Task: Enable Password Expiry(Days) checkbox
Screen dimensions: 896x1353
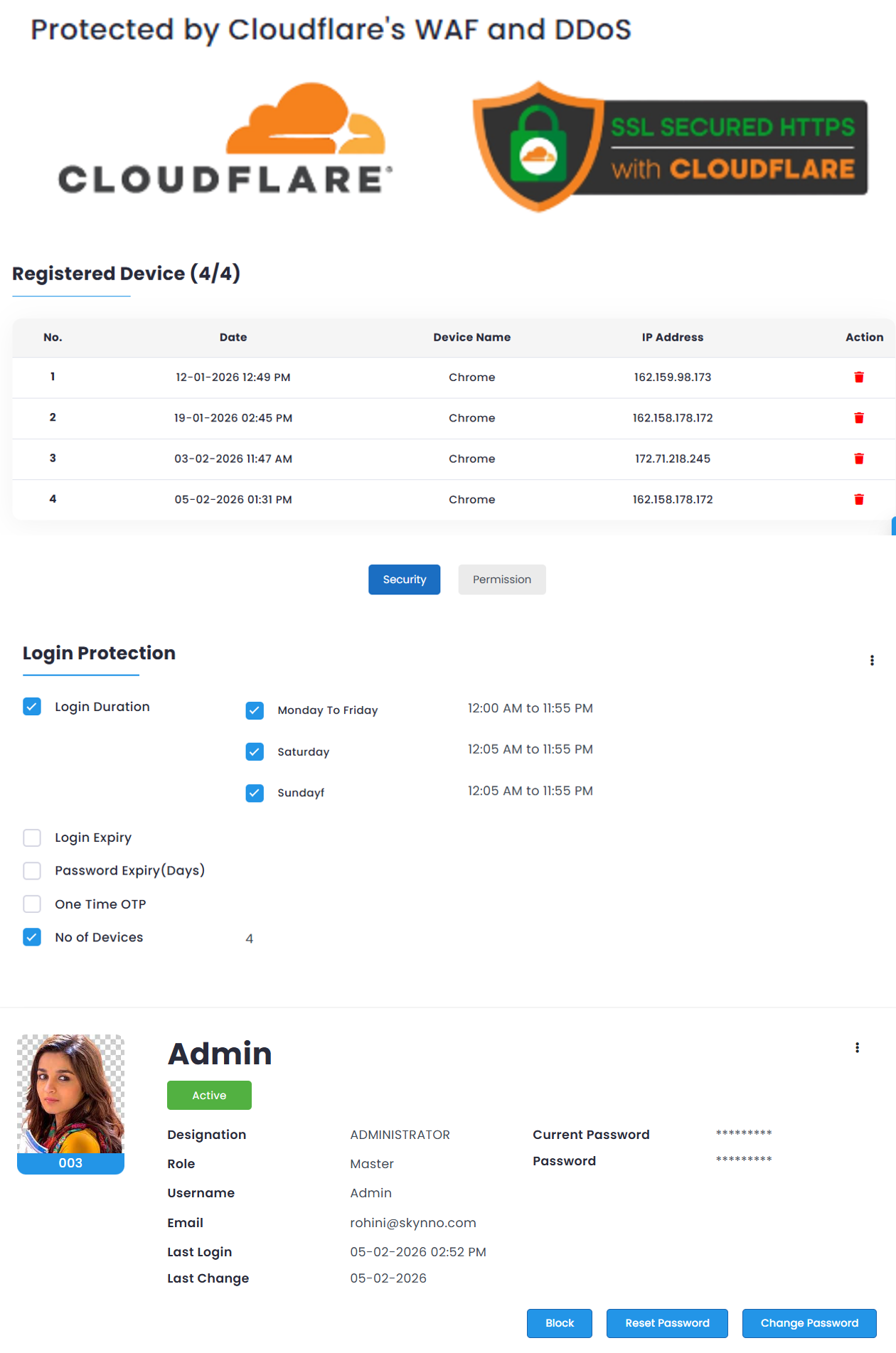Action: 32,871
